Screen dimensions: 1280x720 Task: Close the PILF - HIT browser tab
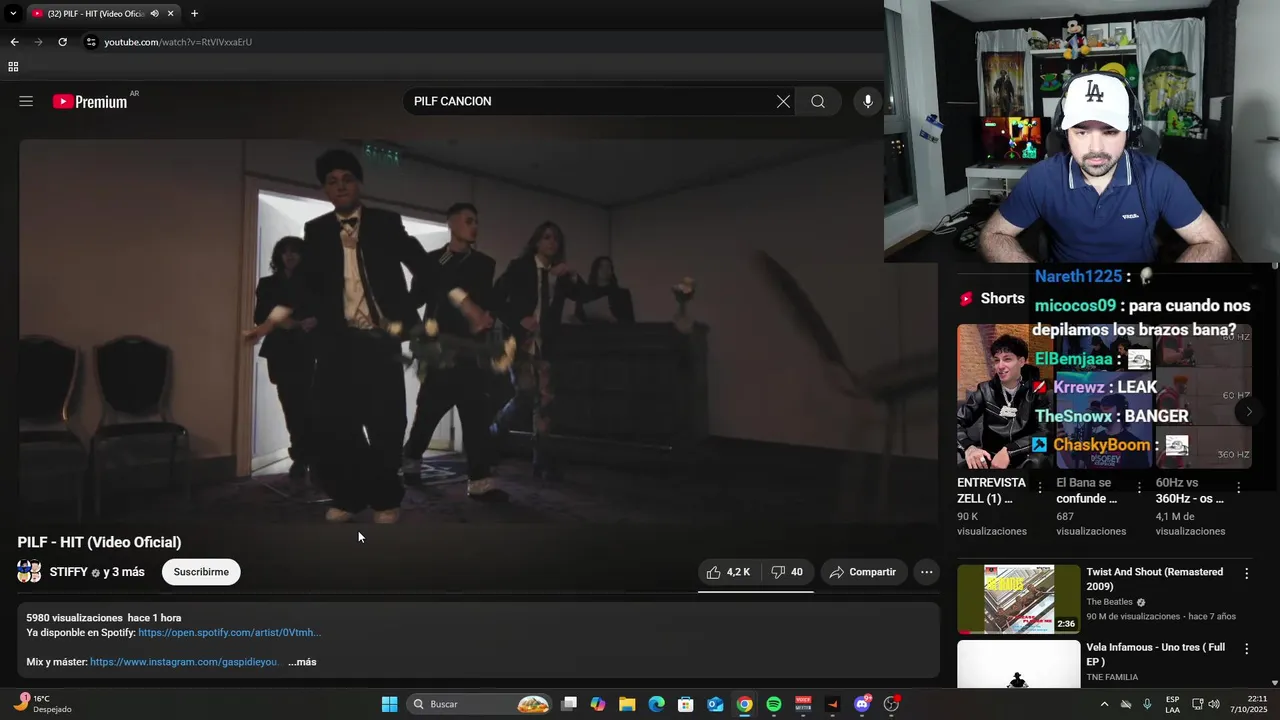(x=170, y=13)
